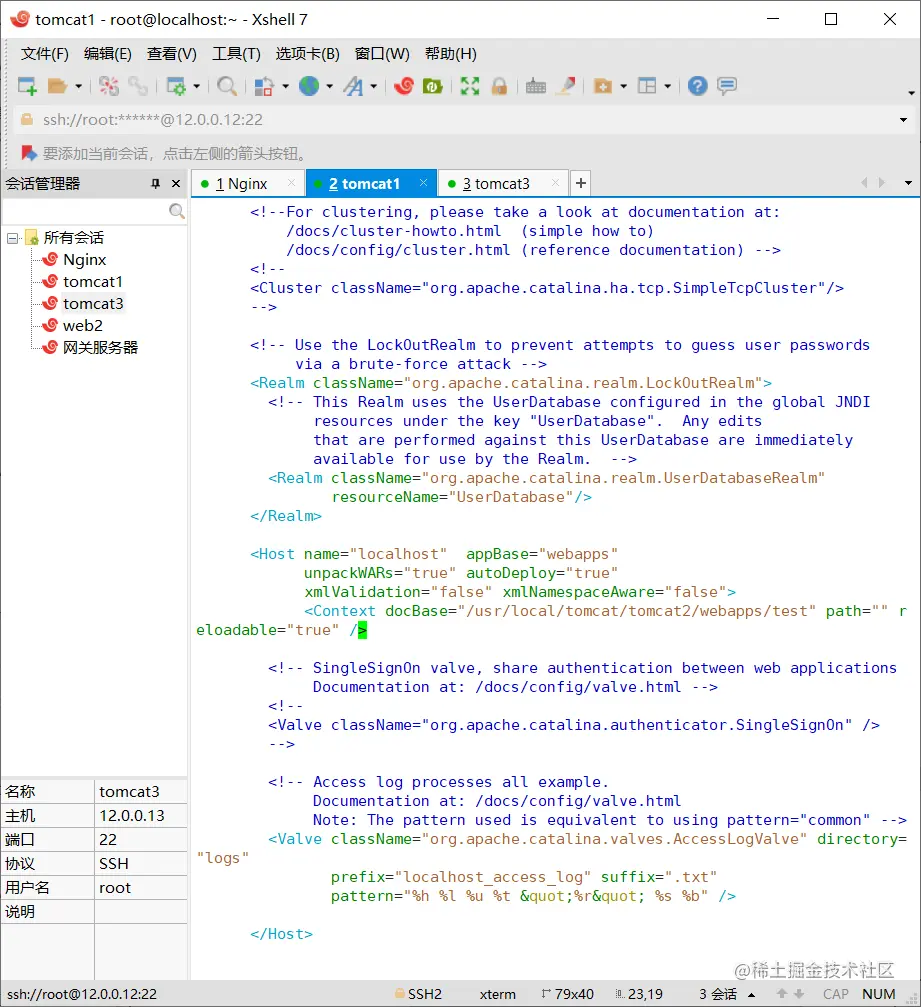
Task: Close the tomcat1 tab
Action: tap(423, 183)
